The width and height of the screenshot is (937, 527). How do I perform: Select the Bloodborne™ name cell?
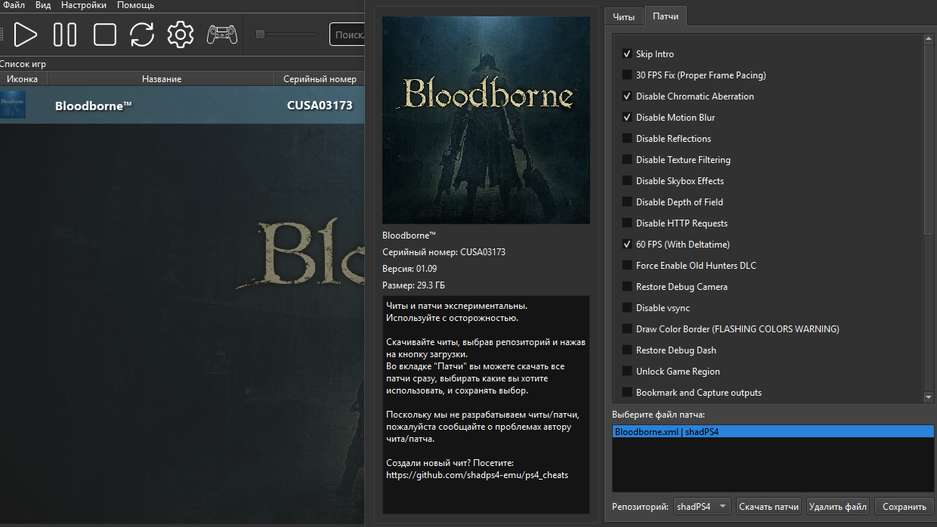[161, 106]
